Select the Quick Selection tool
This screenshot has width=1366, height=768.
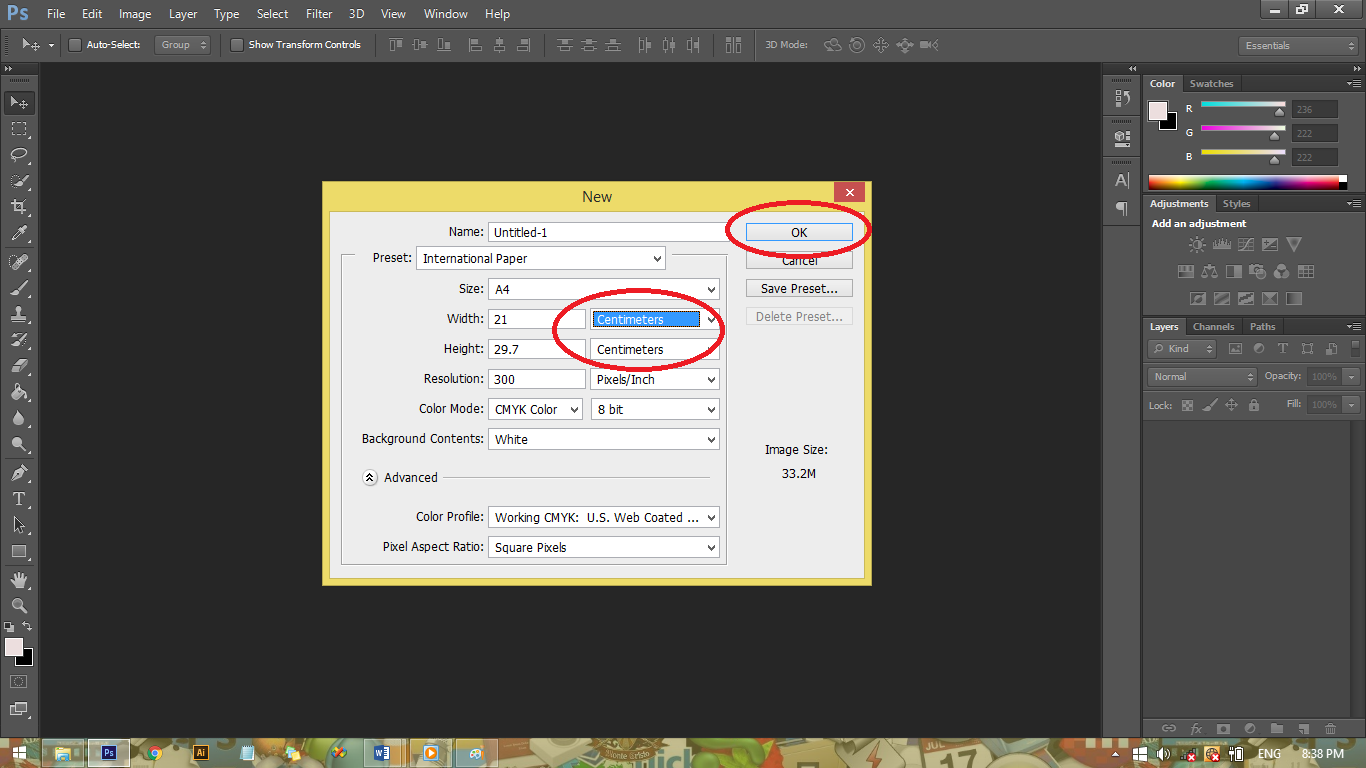tap(19, 181)
